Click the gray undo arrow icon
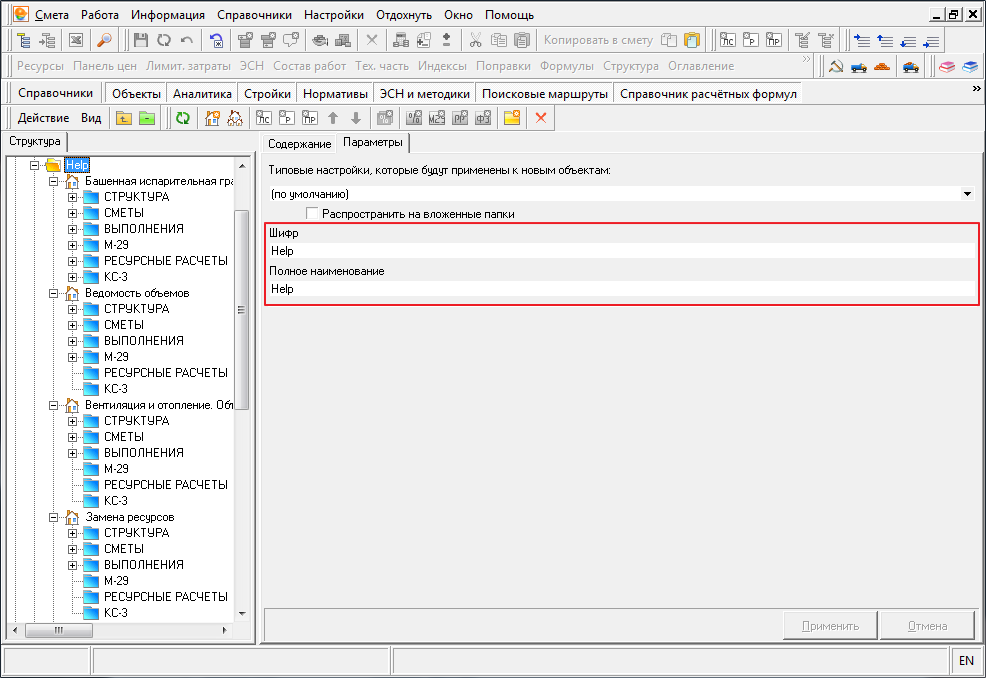The image size is (986, 678). (187, 40)
